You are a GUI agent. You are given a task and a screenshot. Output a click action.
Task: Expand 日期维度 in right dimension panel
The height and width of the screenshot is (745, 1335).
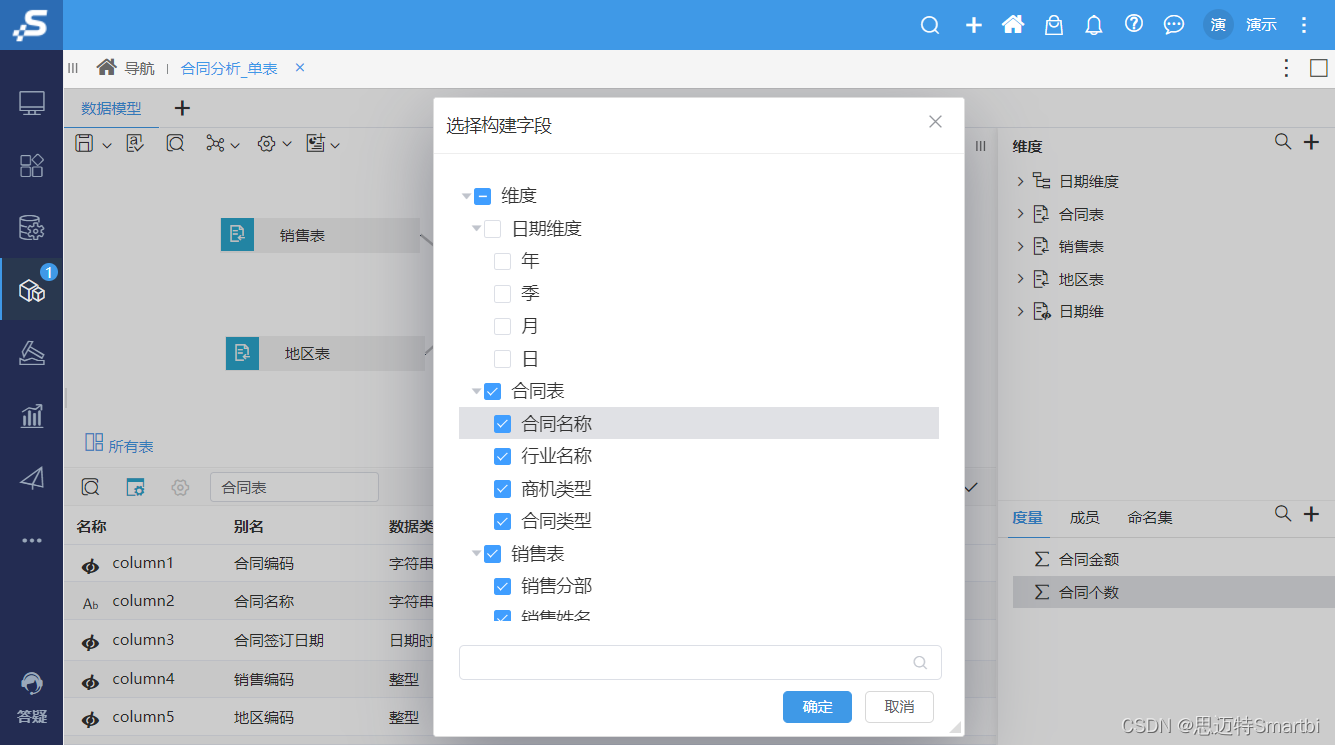(1020, 181)
